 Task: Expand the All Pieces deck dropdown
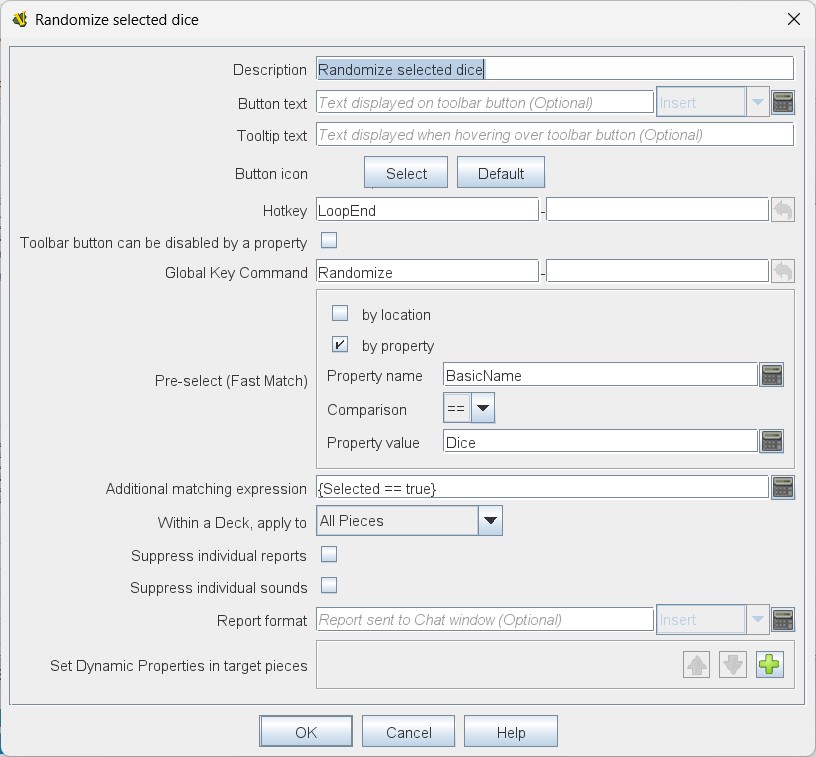[410, 520]
